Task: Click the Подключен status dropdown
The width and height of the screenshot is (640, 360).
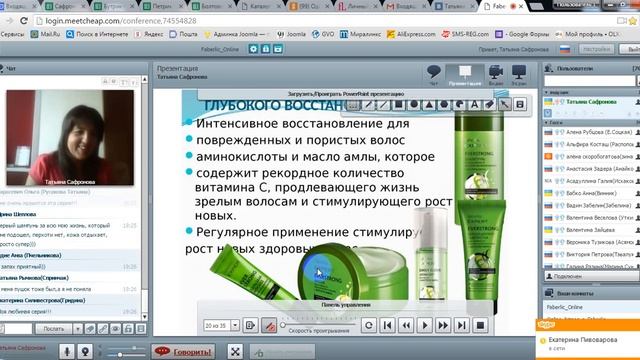Action: coord(592,276)
